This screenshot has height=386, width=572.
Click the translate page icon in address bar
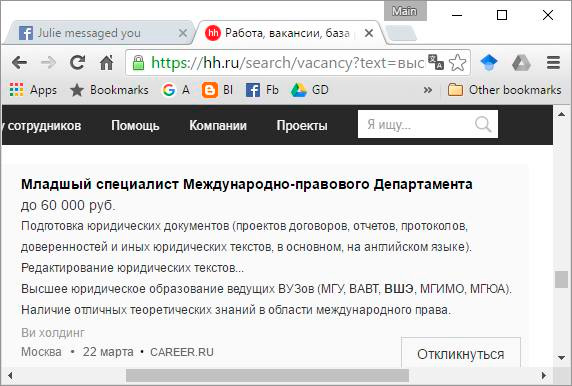[x=436, y=62]
